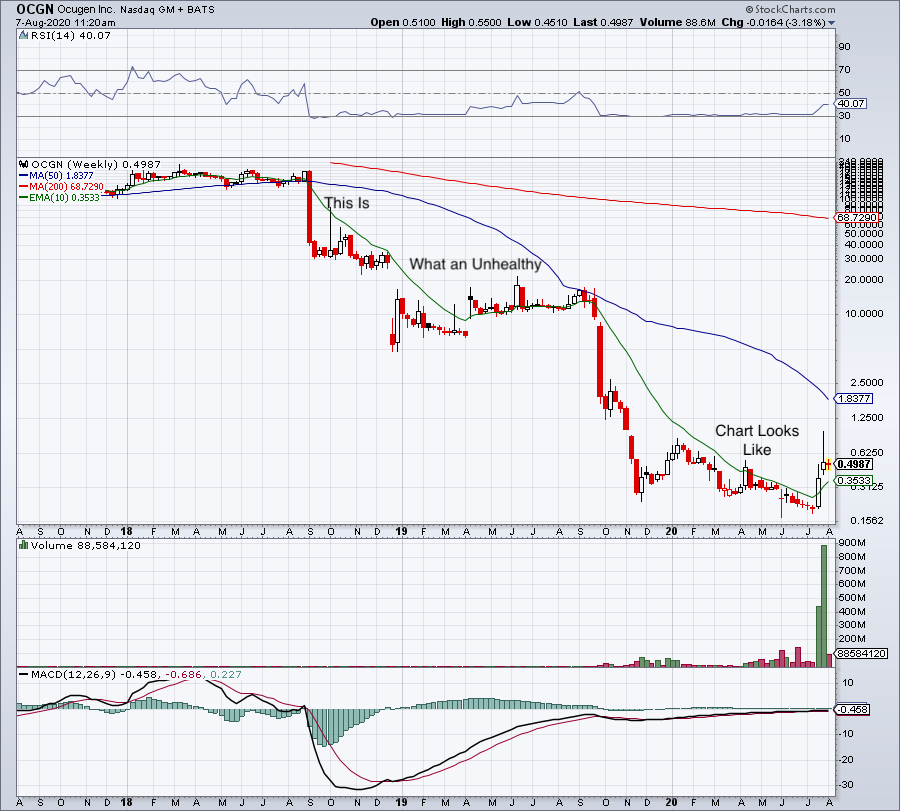Click the MA(50) price tag 1.8377
The width and height of the screenshot is (900, 811).
(854, 398)
